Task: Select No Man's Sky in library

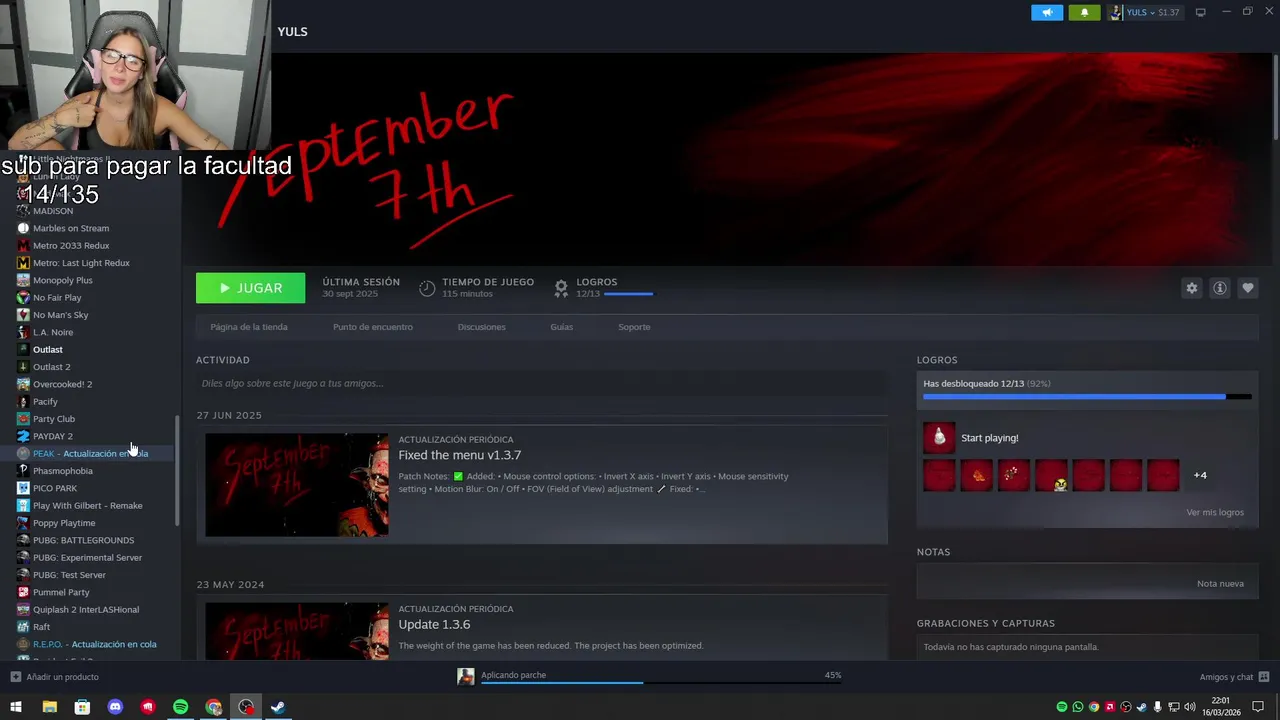Action: (60, 315)
